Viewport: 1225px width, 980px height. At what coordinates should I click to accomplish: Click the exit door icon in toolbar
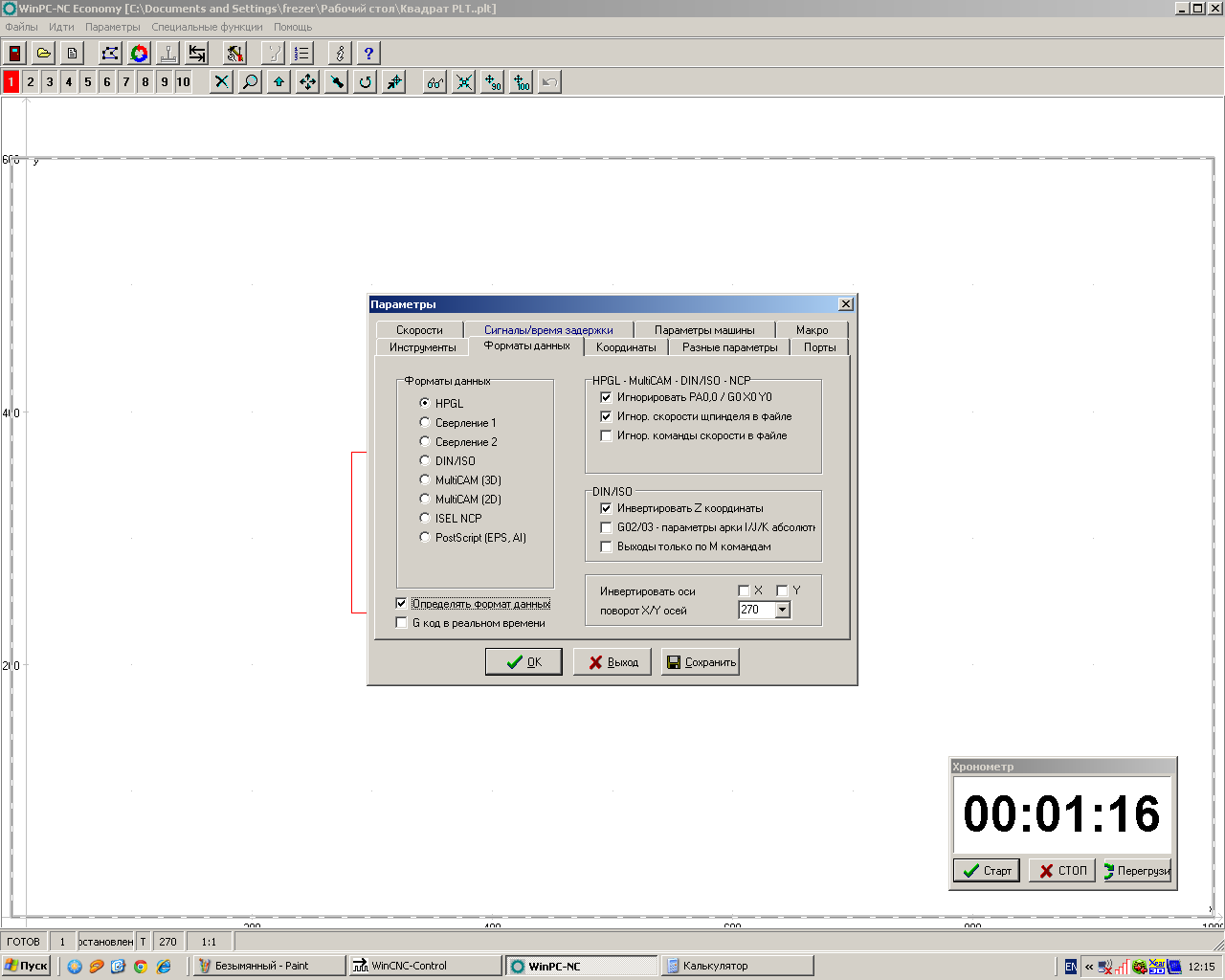pos(15,53)
